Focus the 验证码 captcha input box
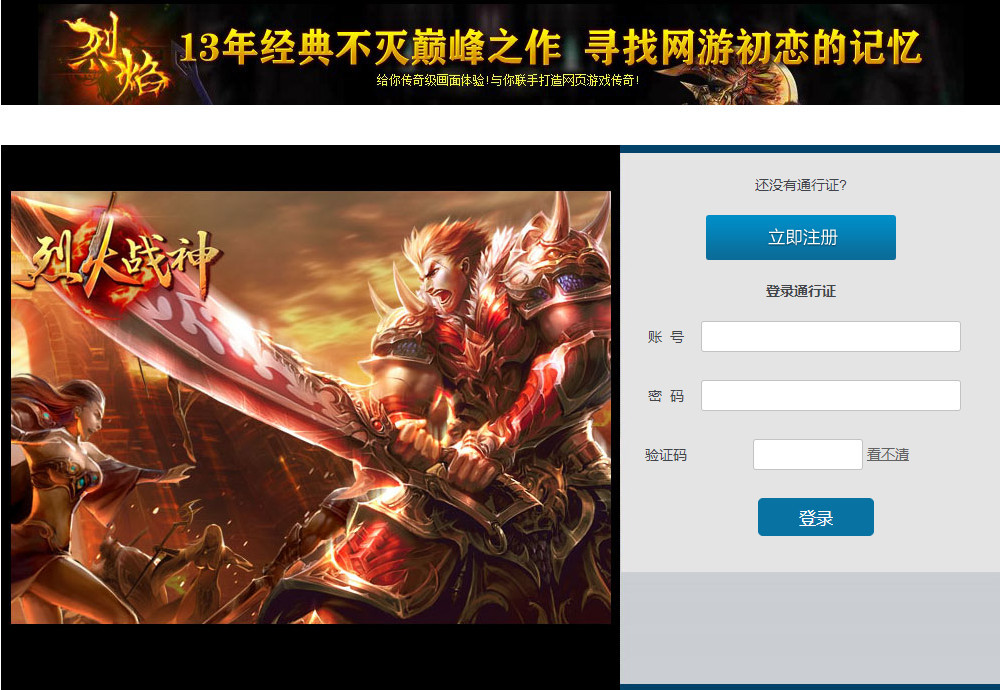This screenshot has width=1000, height=690. (x=807, y=455)
